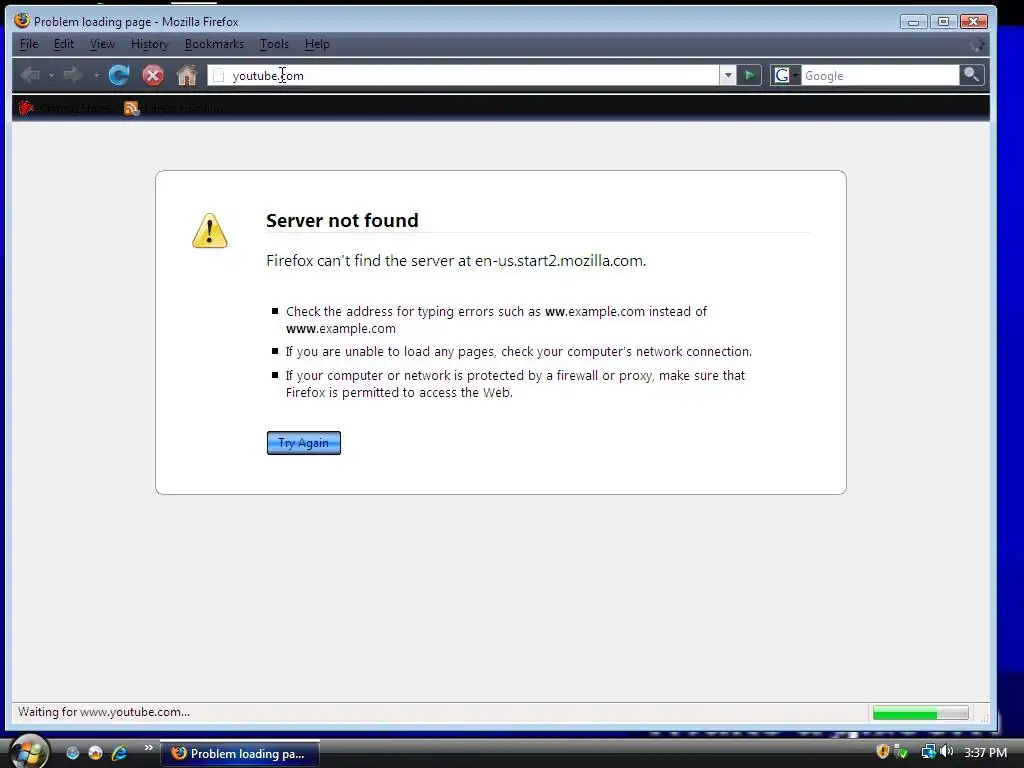Click the Forward arrow navigation button
Screen dimensions: 1024x768
(x=72, y=76)
